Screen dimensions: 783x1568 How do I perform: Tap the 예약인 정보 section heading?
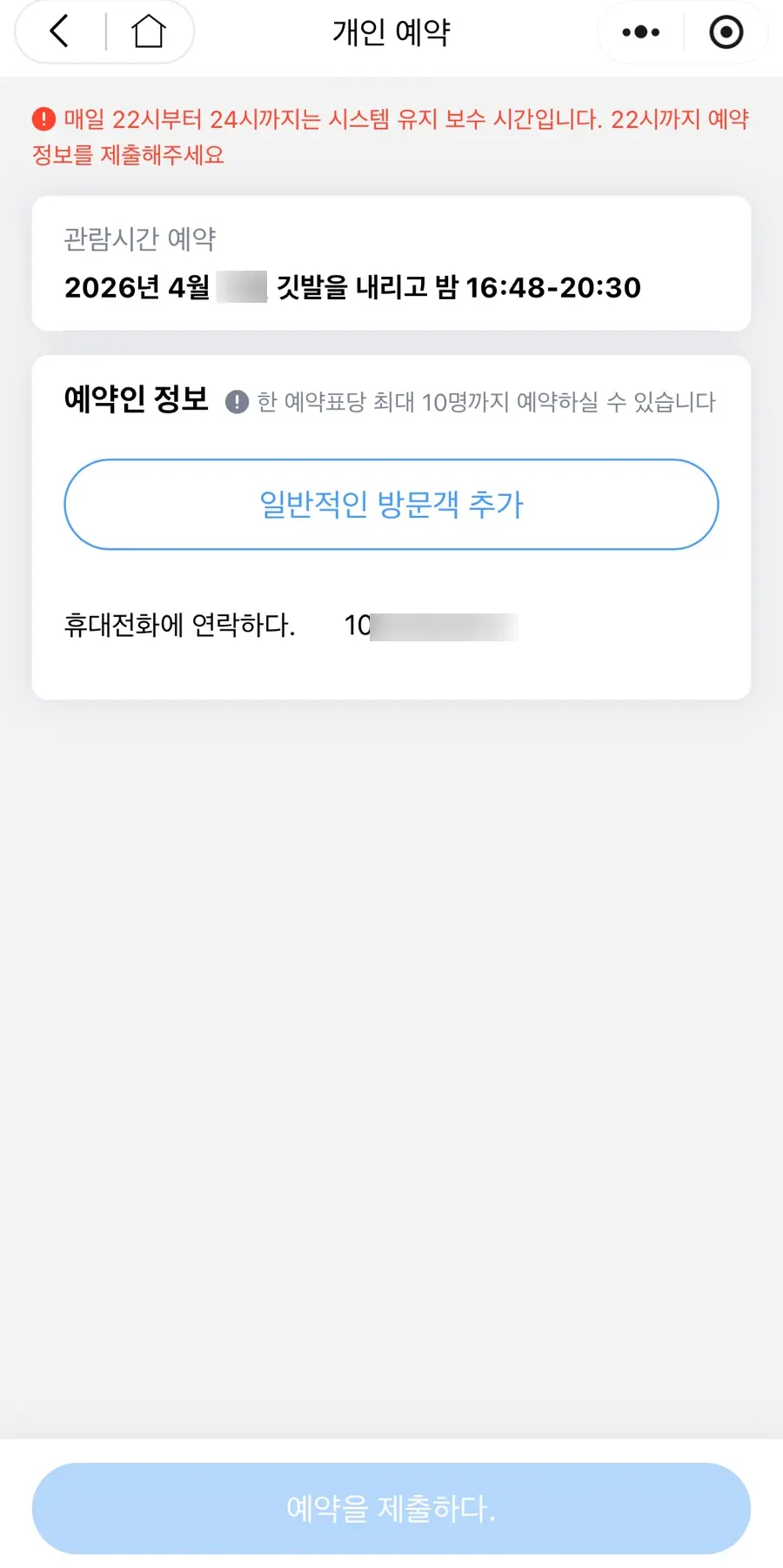click(x=137, y=399)
